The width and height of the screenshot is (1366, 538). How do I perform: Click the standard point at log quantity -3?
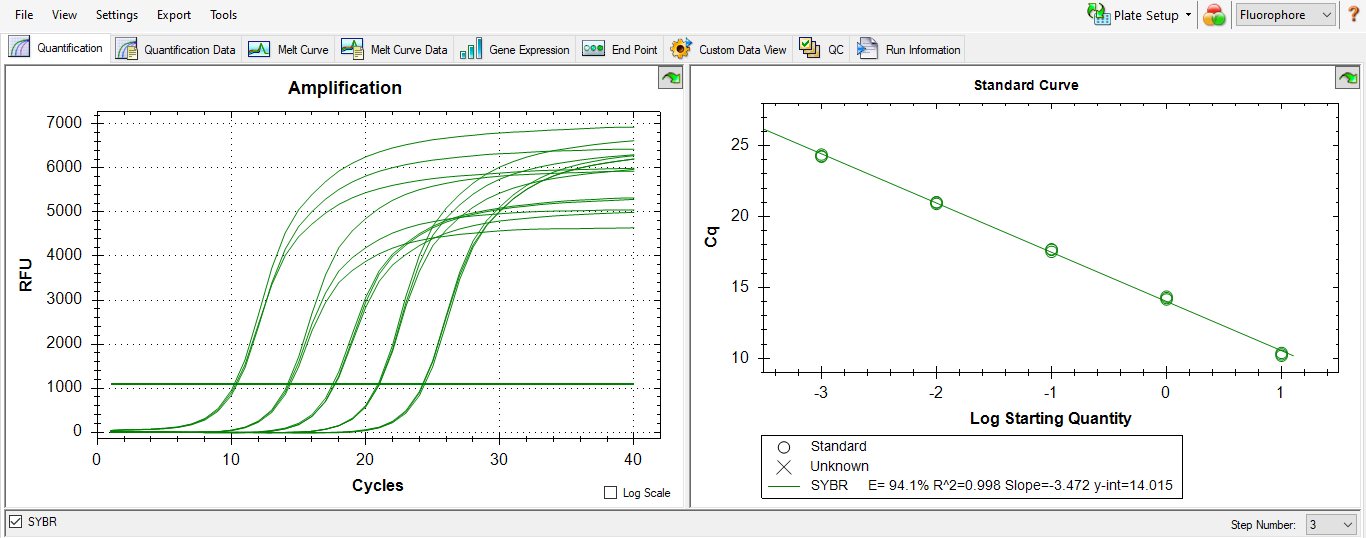(821, 155)
